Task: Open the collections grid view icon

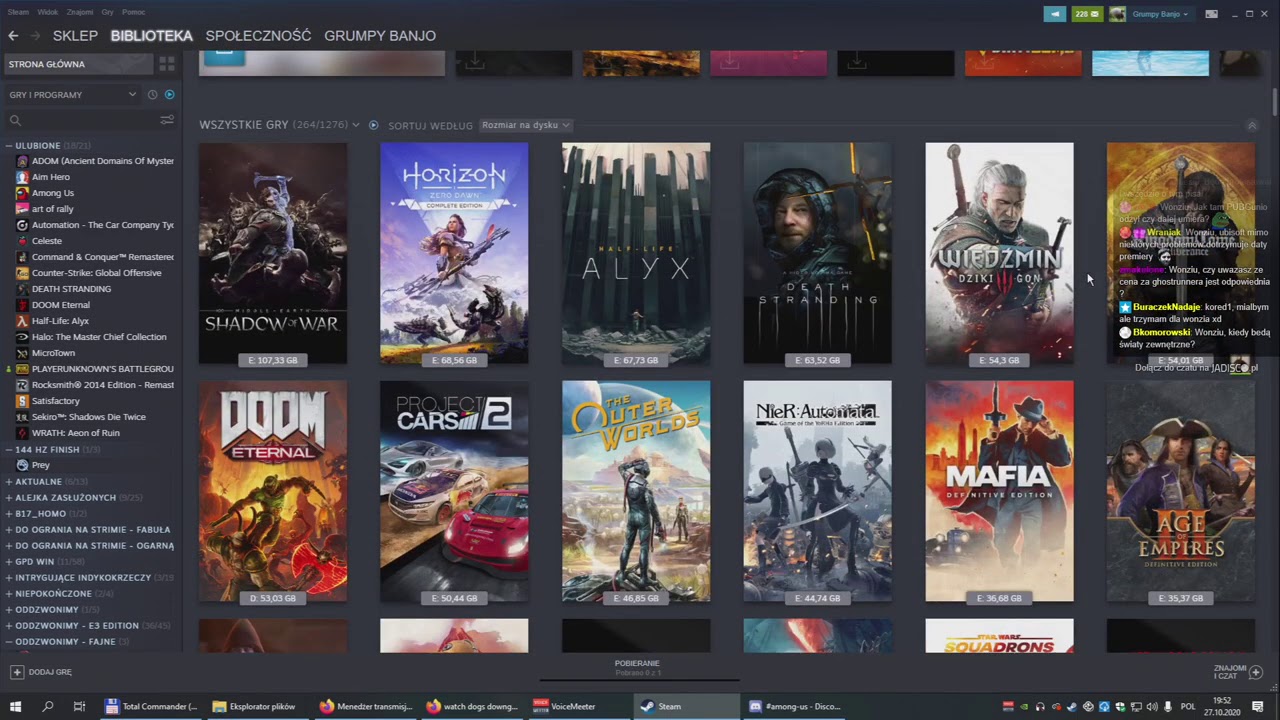Action: click(167, 64)
